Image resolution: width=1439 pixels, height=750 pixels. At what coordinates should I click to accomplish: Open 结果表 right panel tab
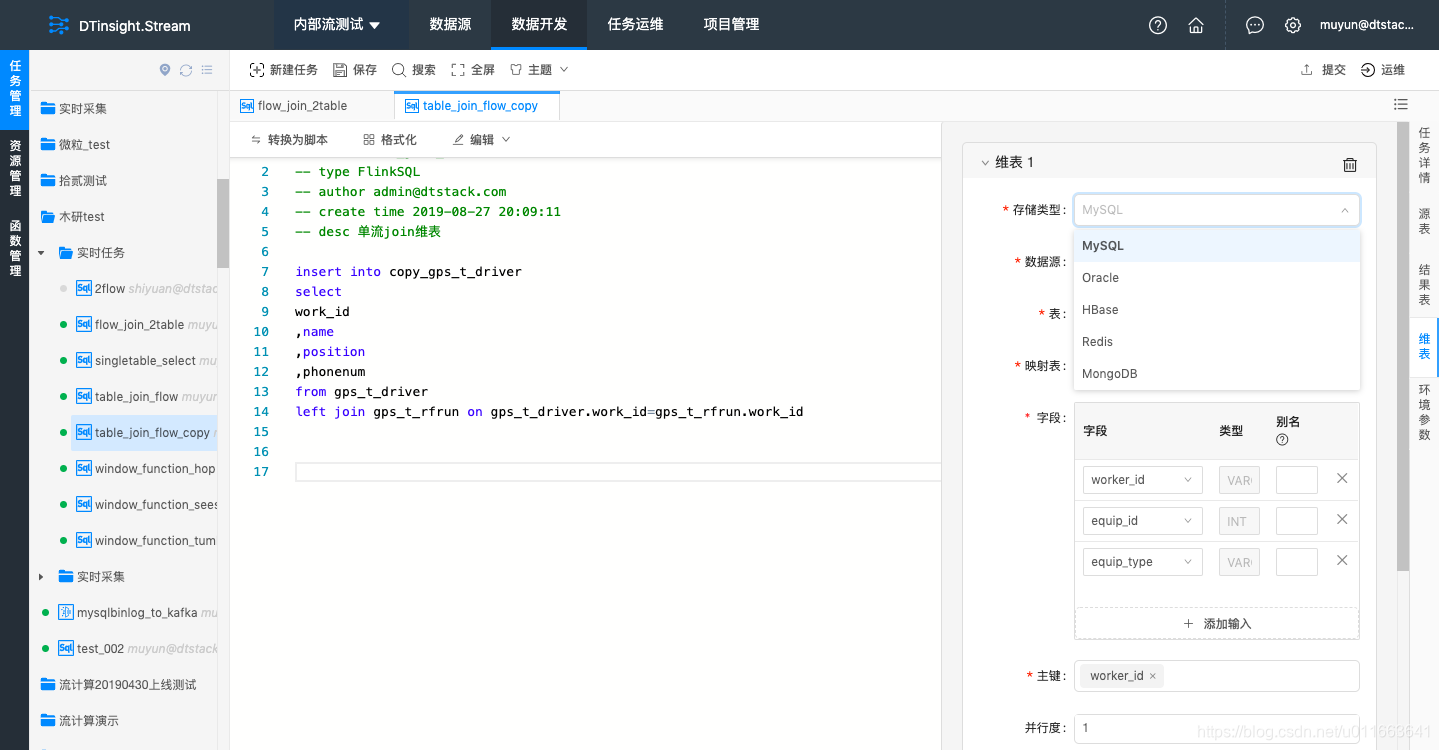(1424, 285)
